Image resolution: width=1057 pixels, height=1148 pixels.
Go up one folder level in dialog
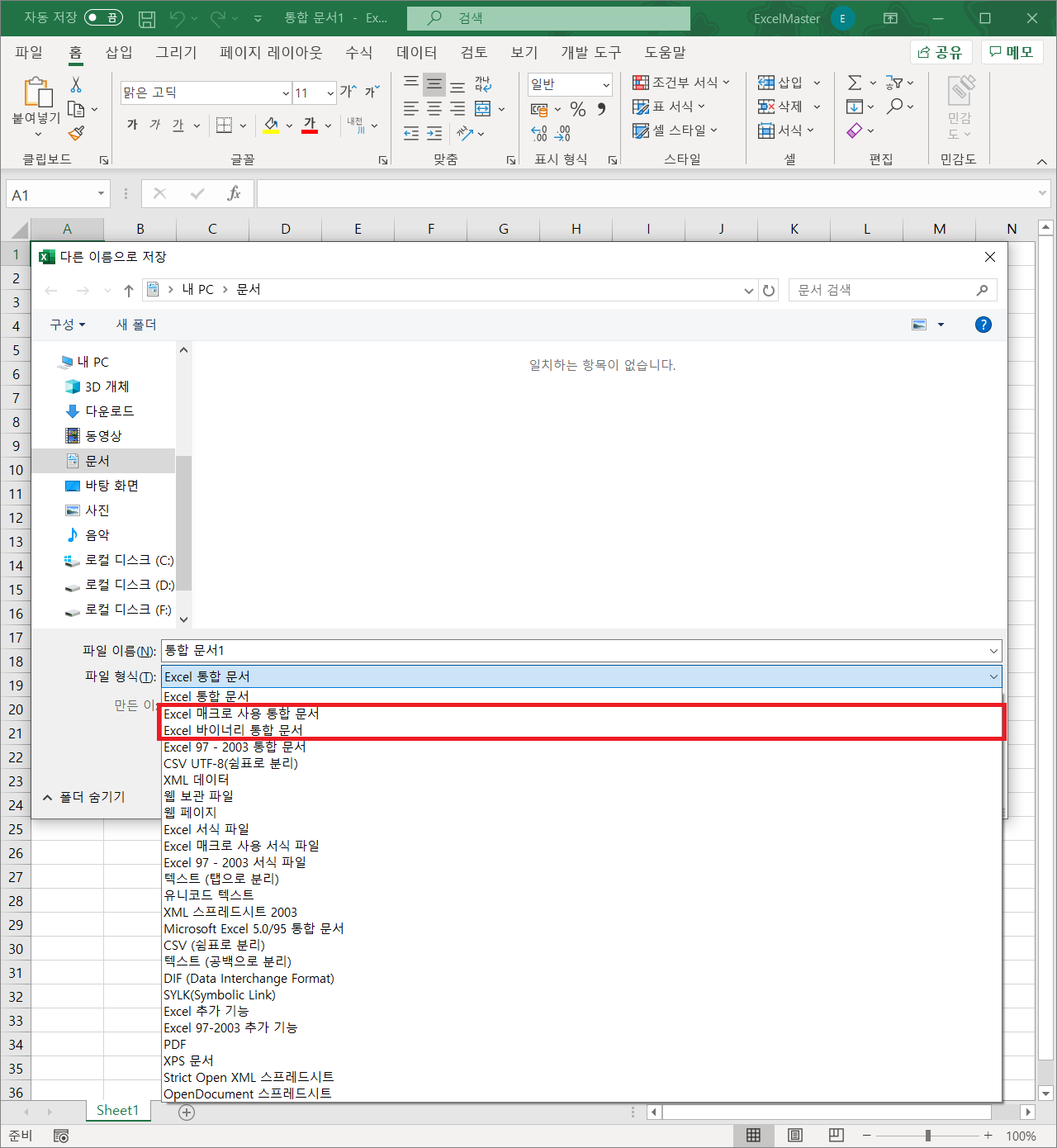[129, 290]
